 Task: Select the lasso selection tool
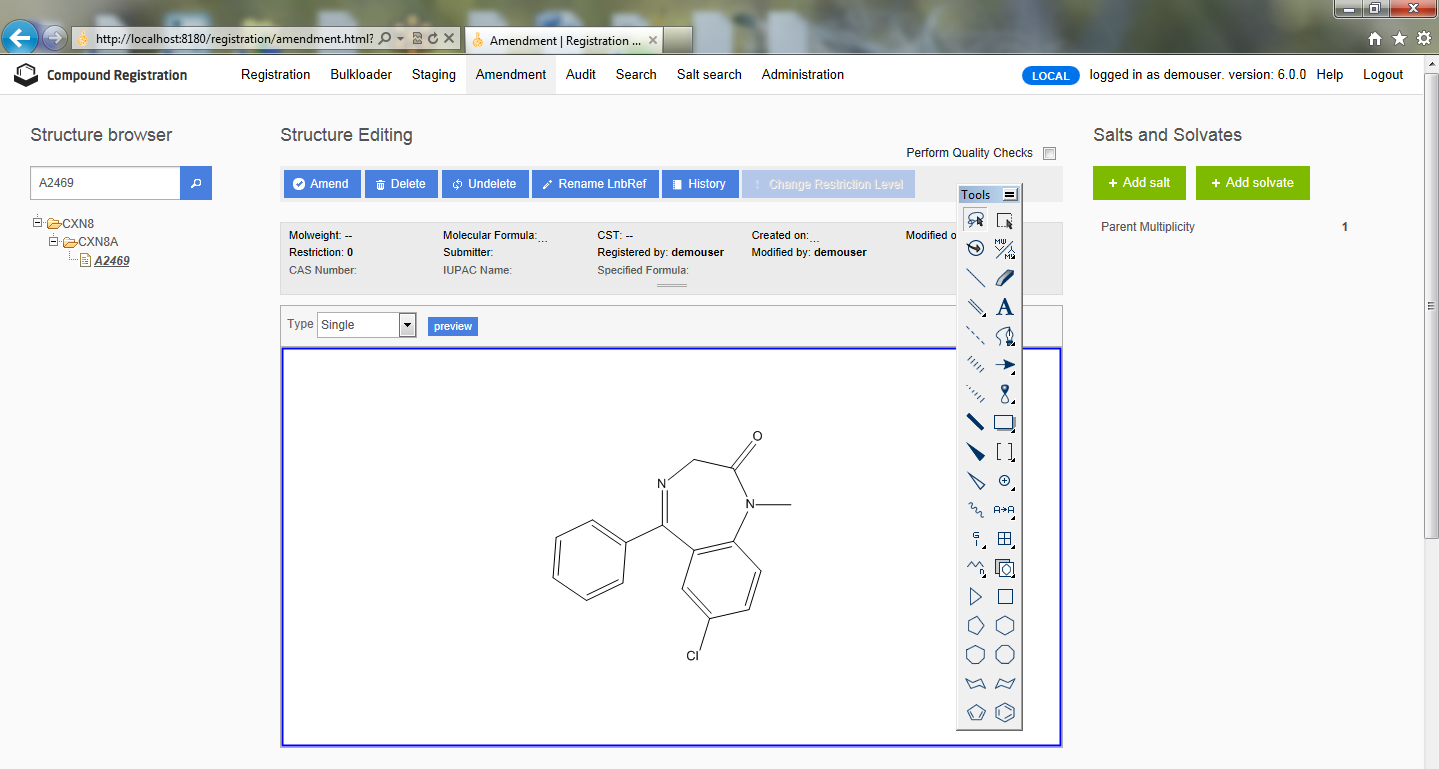coord(975,220)
